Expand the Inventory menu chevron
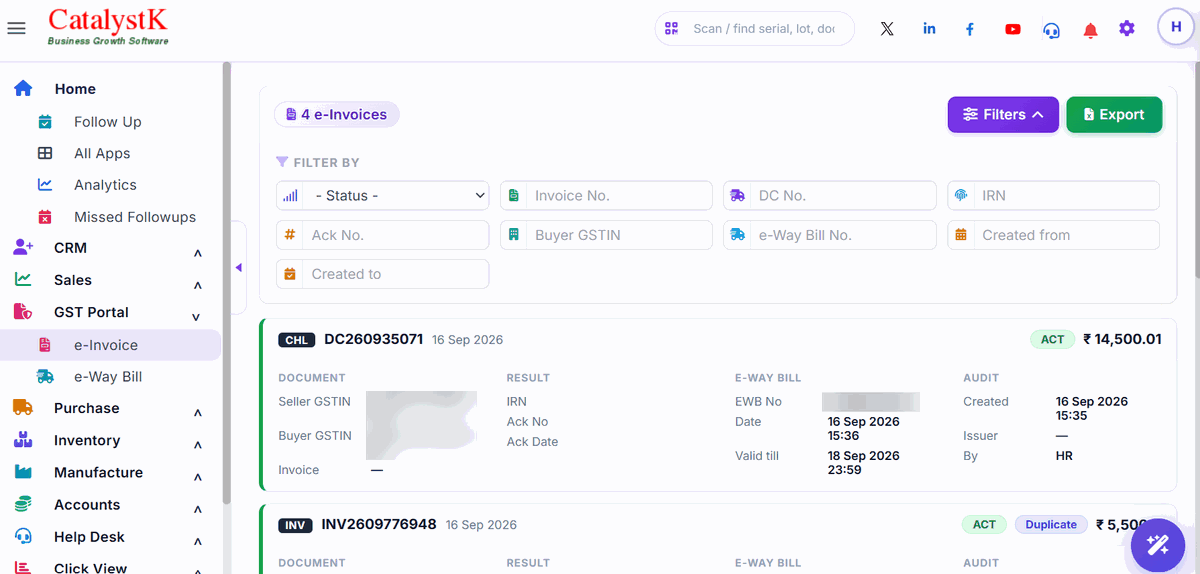This screenshot has width=1200, height=574. 198,445
